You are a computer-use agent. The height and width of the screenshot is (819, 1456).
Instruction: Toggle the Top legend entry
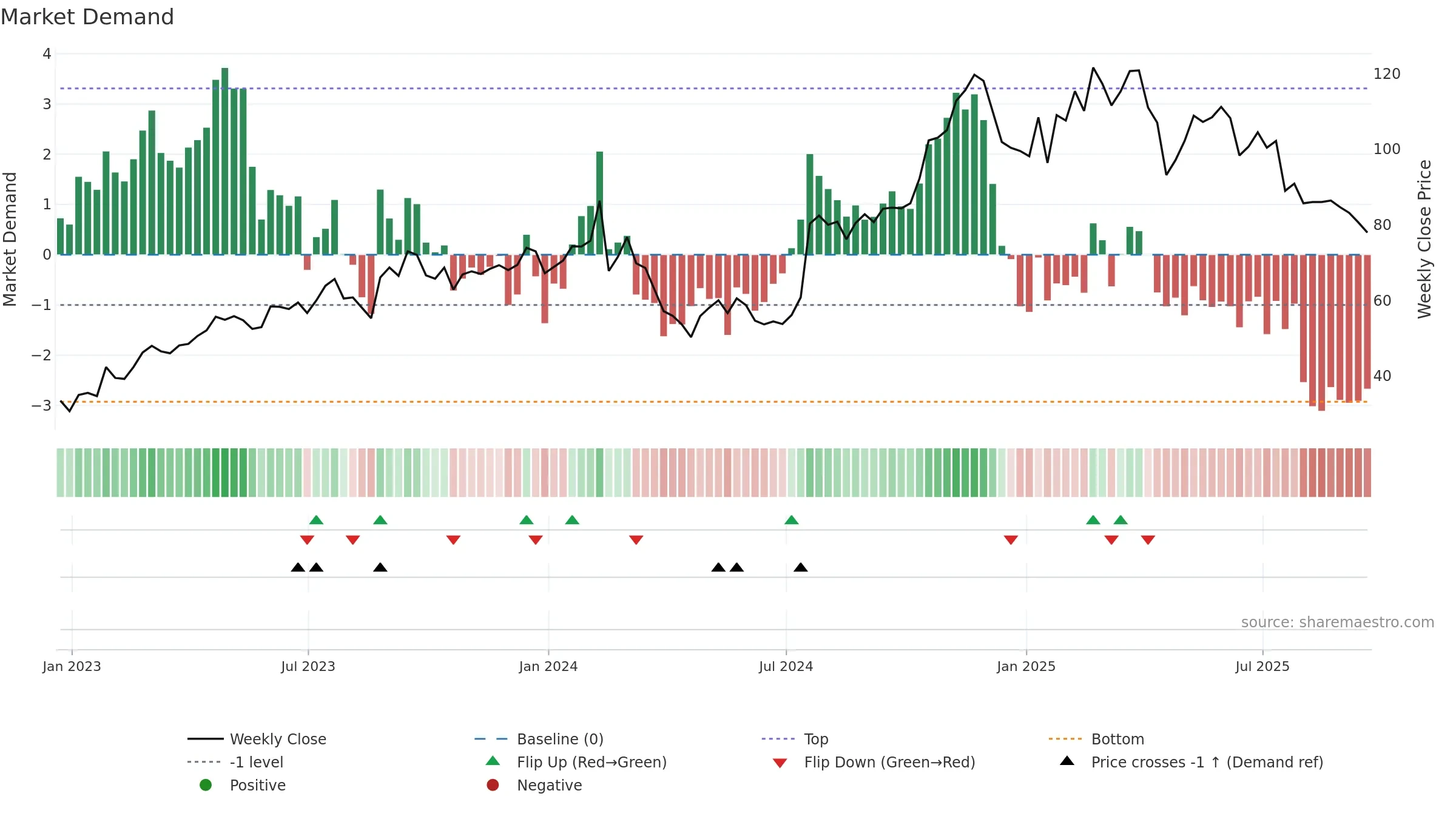point(795,739)
